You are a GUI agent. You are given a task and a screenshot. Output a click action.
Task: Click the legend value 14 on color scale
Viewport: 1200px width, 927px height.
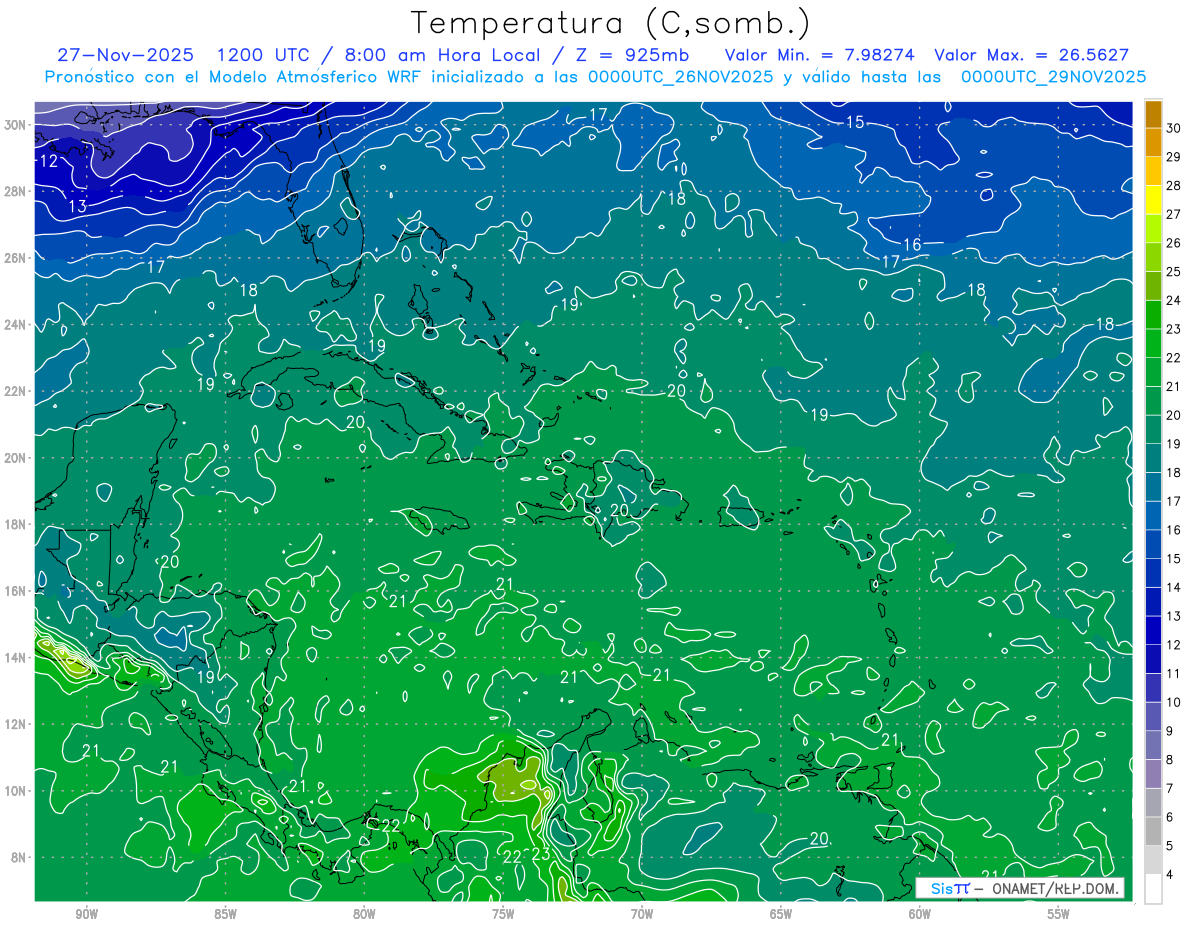coord(1174,587)
